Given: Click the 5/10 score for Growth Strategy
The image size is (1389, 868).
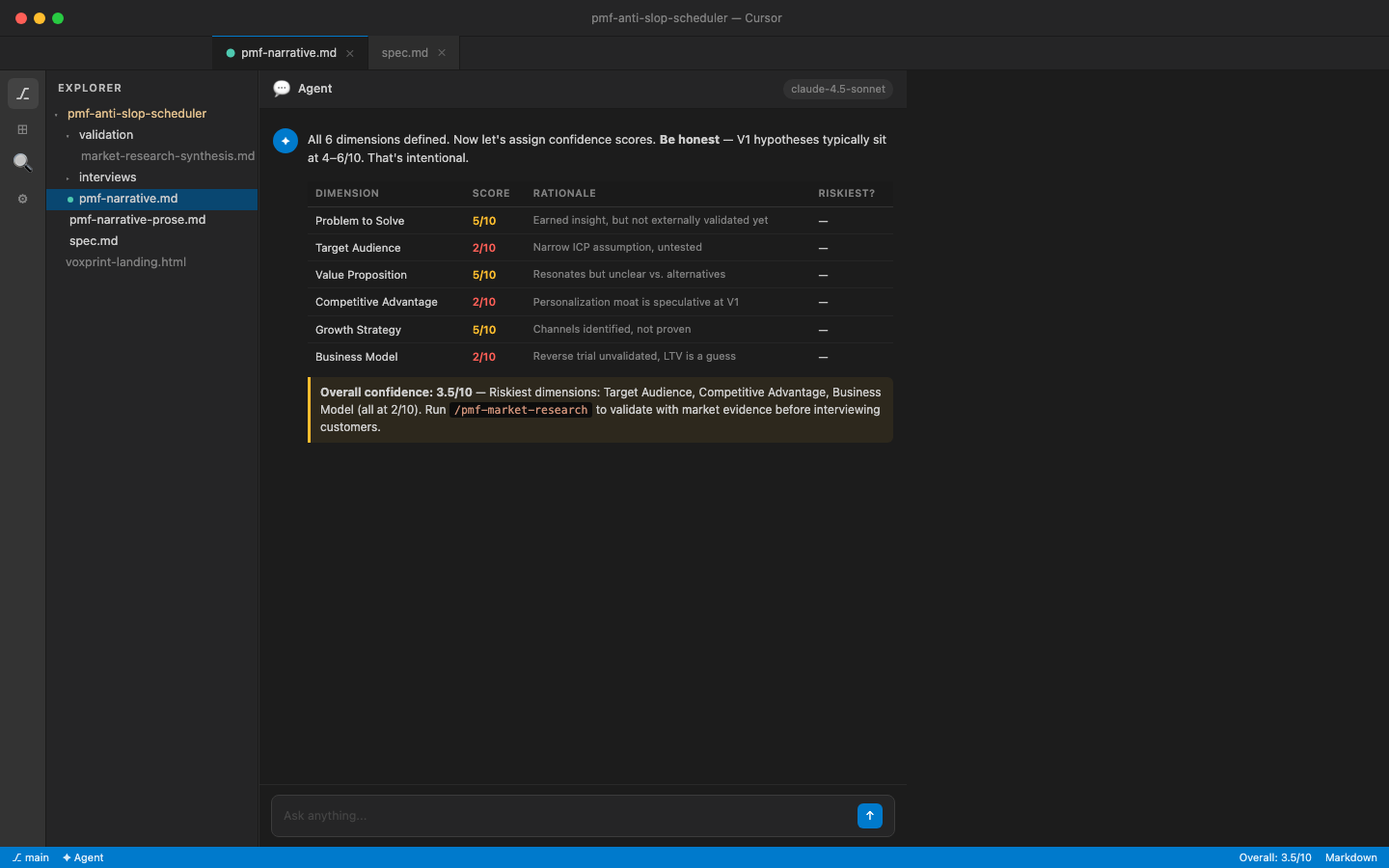Looking at the screenshot, I should [484, 330].
